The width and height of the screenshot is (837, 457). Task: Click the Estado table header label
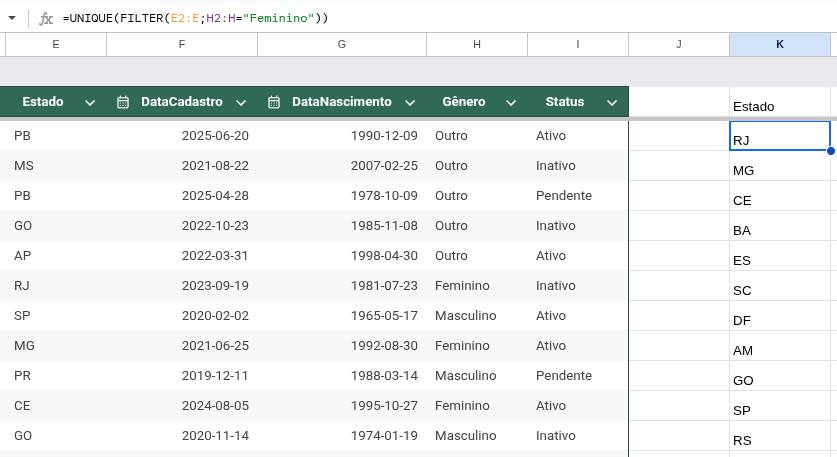point(43,101)
